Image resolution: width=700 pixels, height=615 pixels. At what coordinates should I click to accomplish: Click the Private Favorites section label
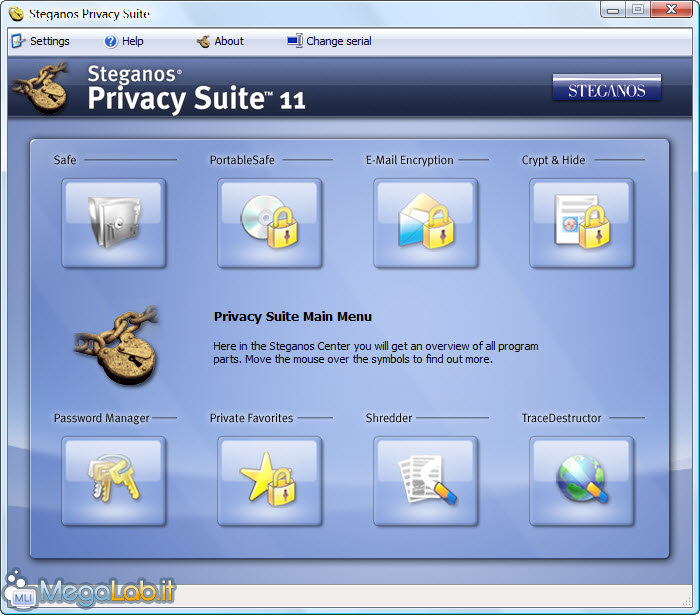point(251,418)
